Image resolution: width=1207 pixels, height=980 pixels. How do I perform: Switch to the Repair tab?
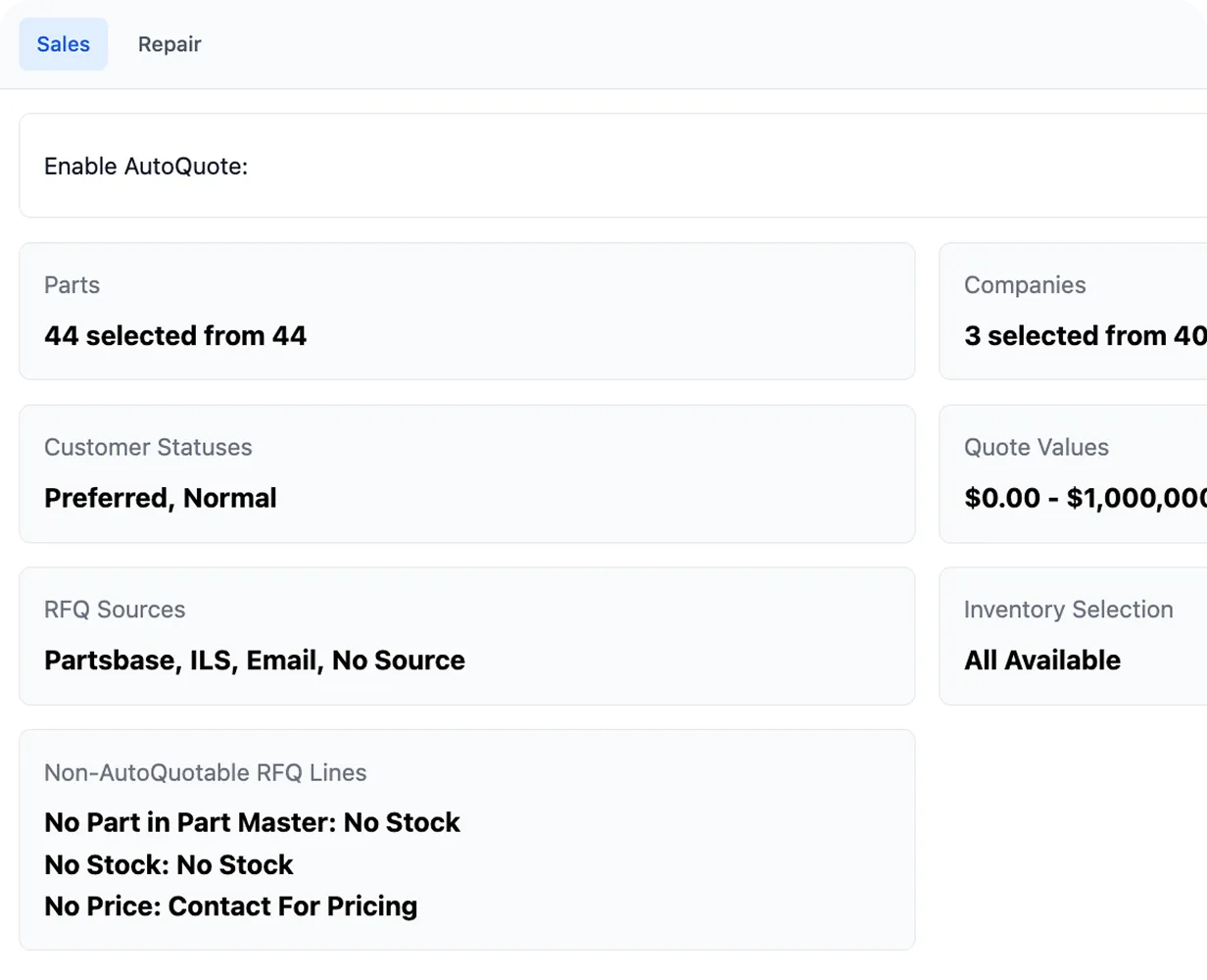[x=169, y=44]
